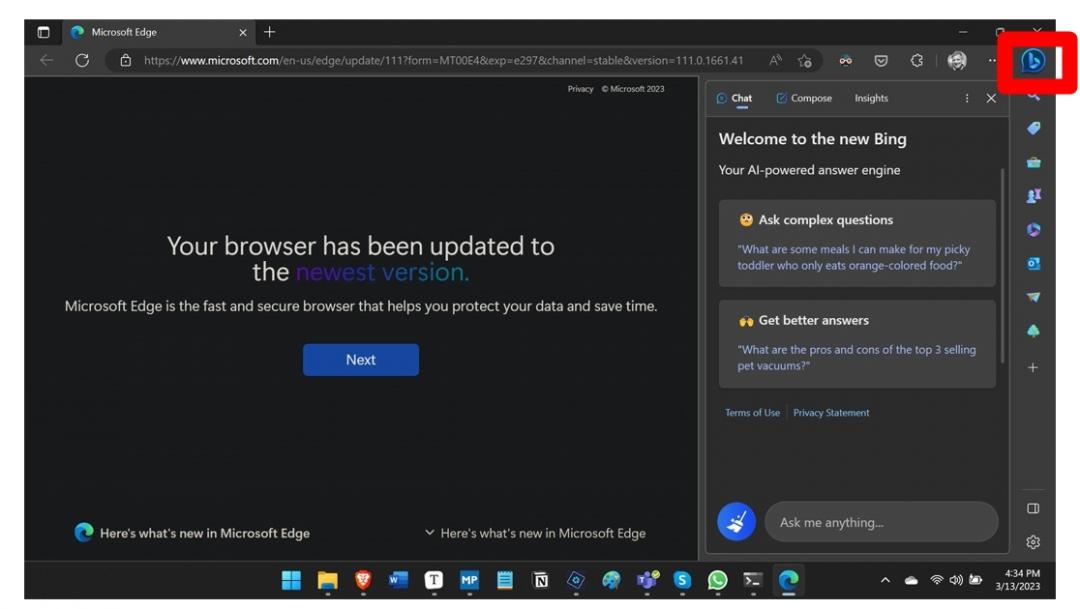Open the Pocket save-page shield icon

(x=881, y=61)
